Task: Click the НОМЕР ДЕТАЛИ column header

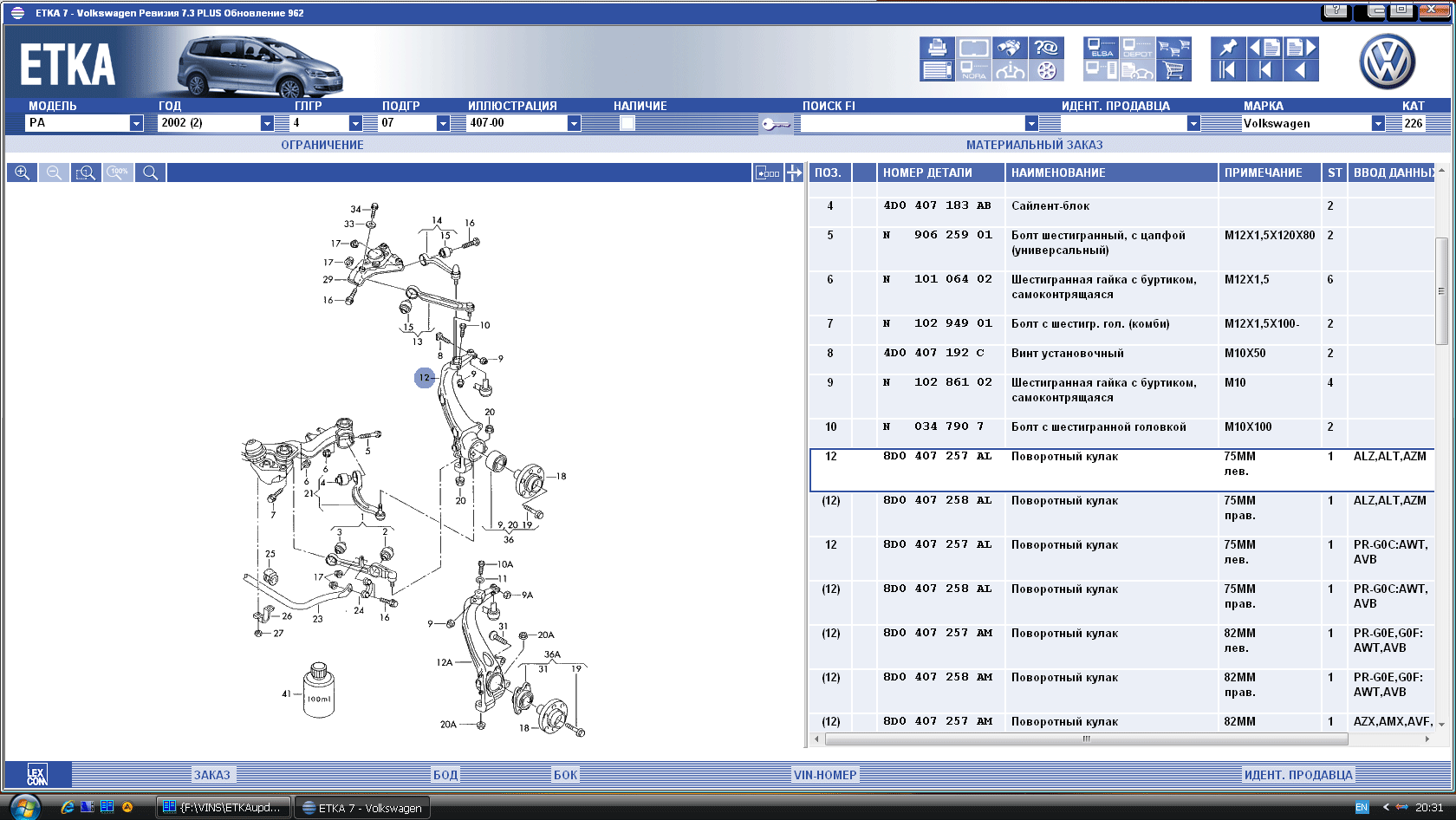Action: 940,172
